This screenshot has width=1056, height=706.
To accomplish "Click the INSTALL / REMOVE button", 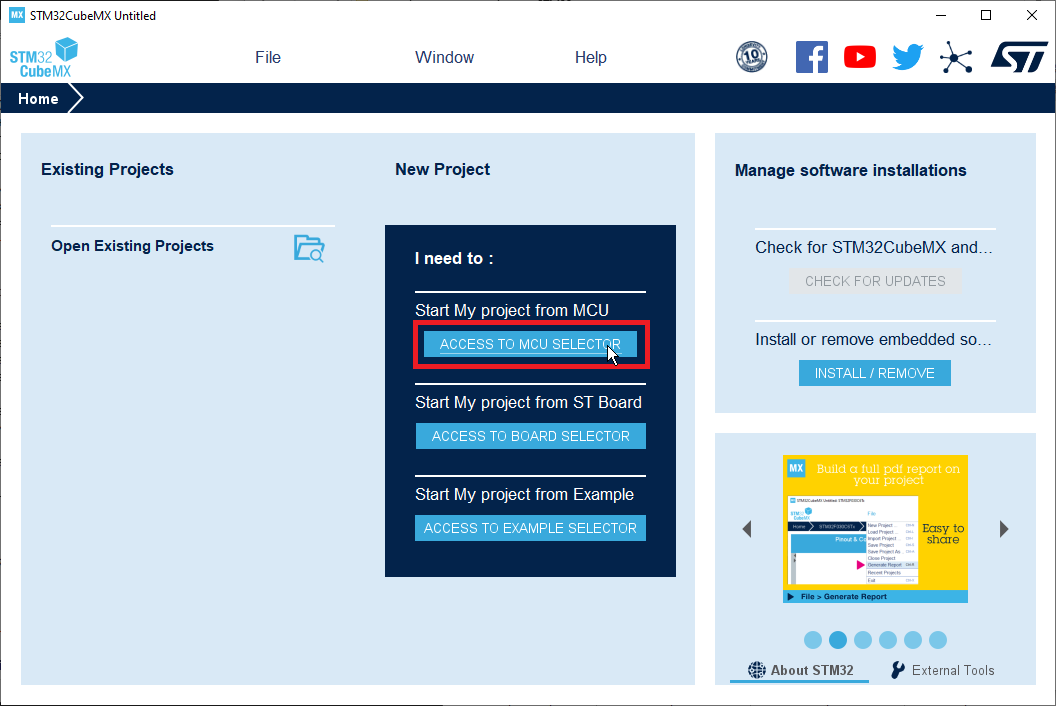I will [x=875, y=373].
